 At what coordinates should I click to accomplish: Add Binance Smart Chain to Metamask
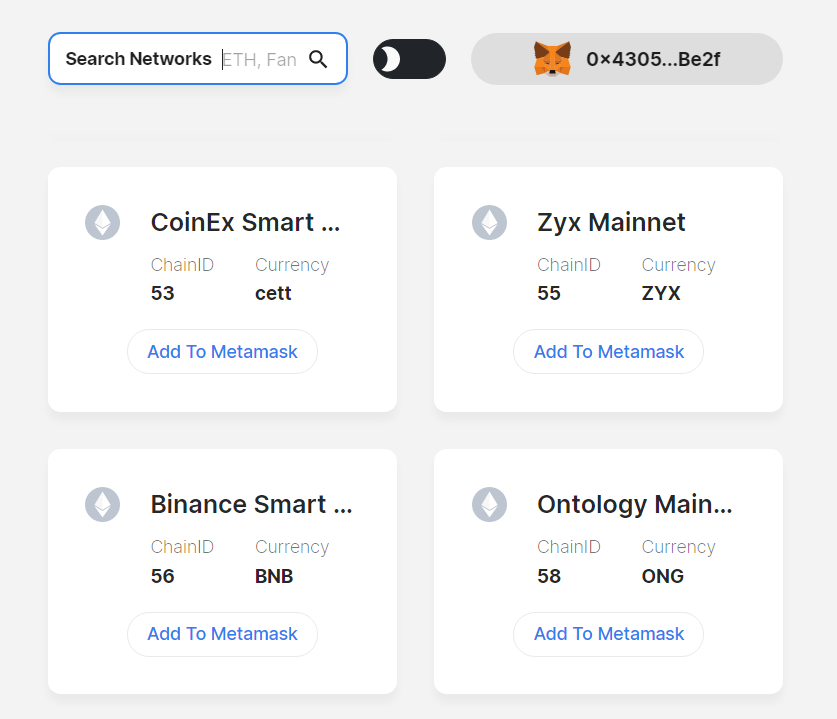[222, 634]
